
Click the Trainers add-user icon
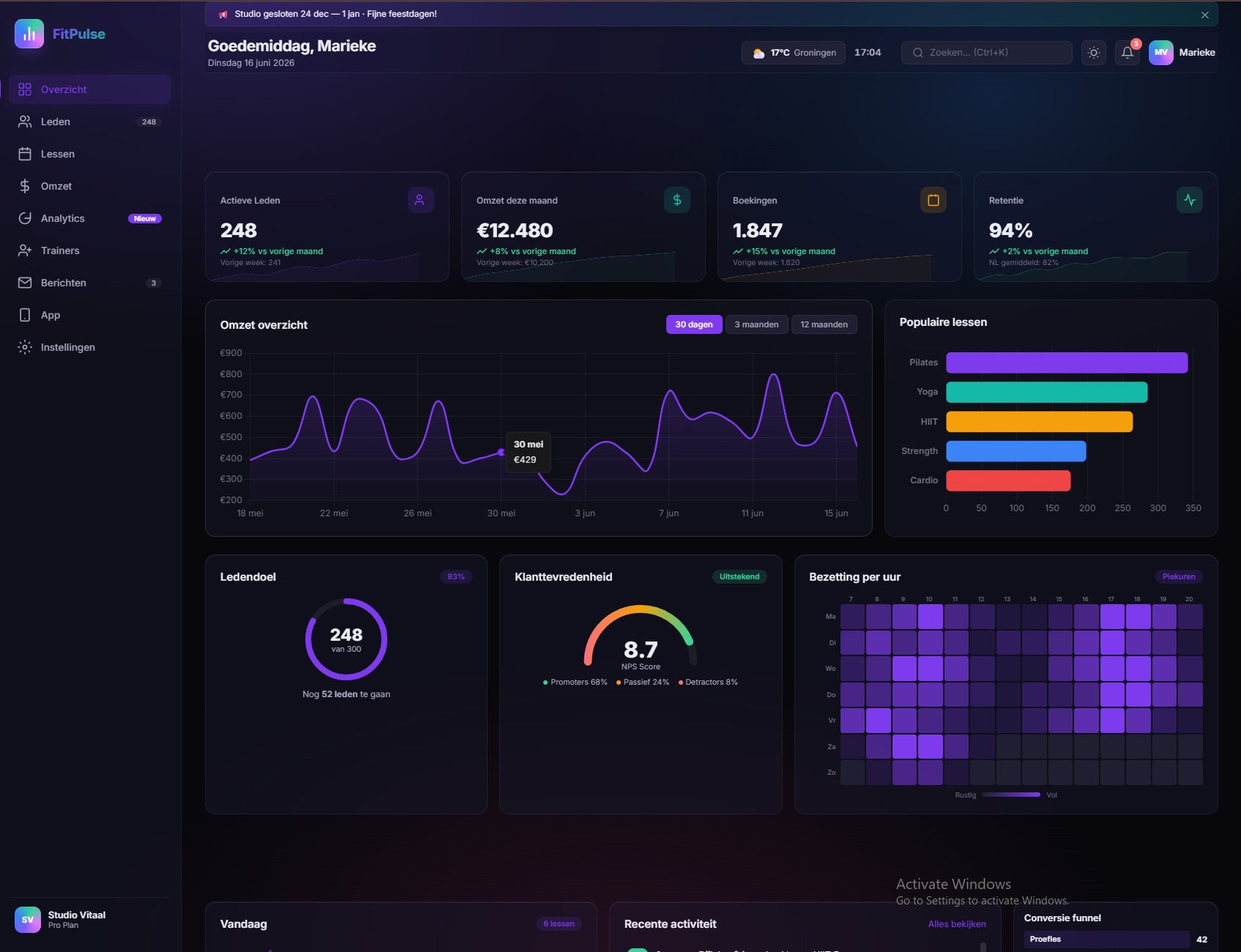(x=25, y=250)
